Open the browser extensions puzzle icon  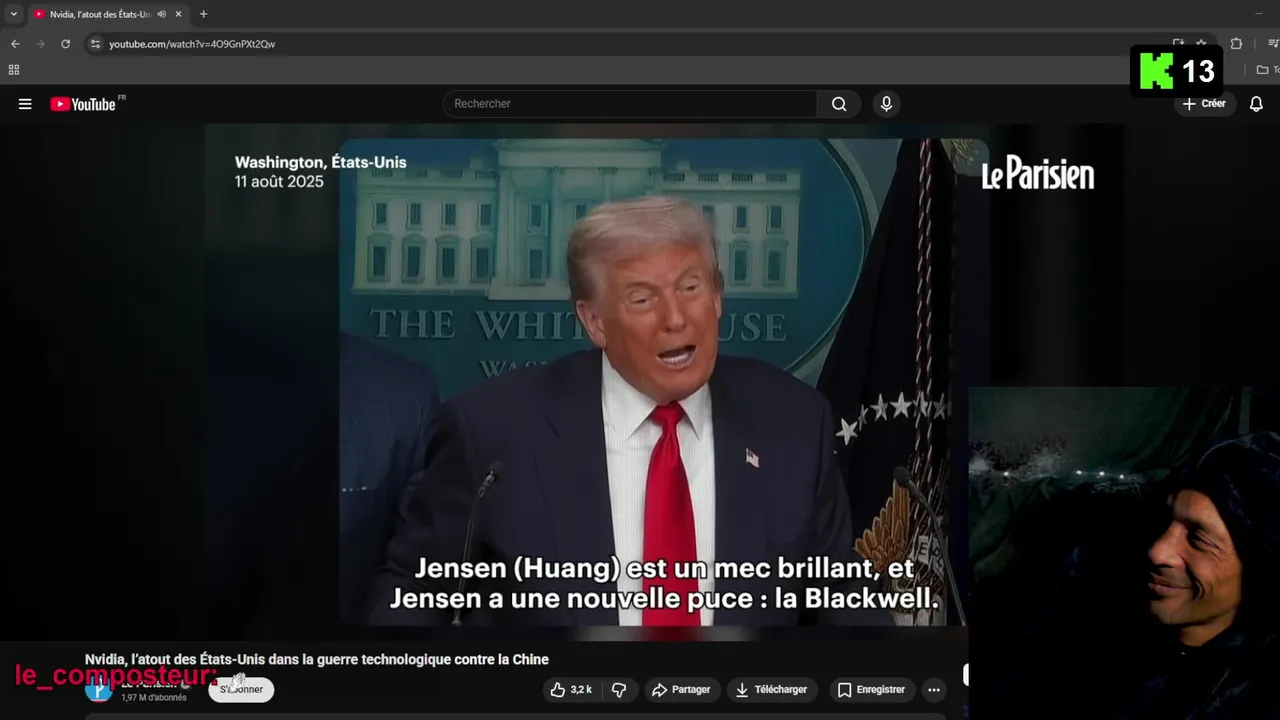point(1236,44)
